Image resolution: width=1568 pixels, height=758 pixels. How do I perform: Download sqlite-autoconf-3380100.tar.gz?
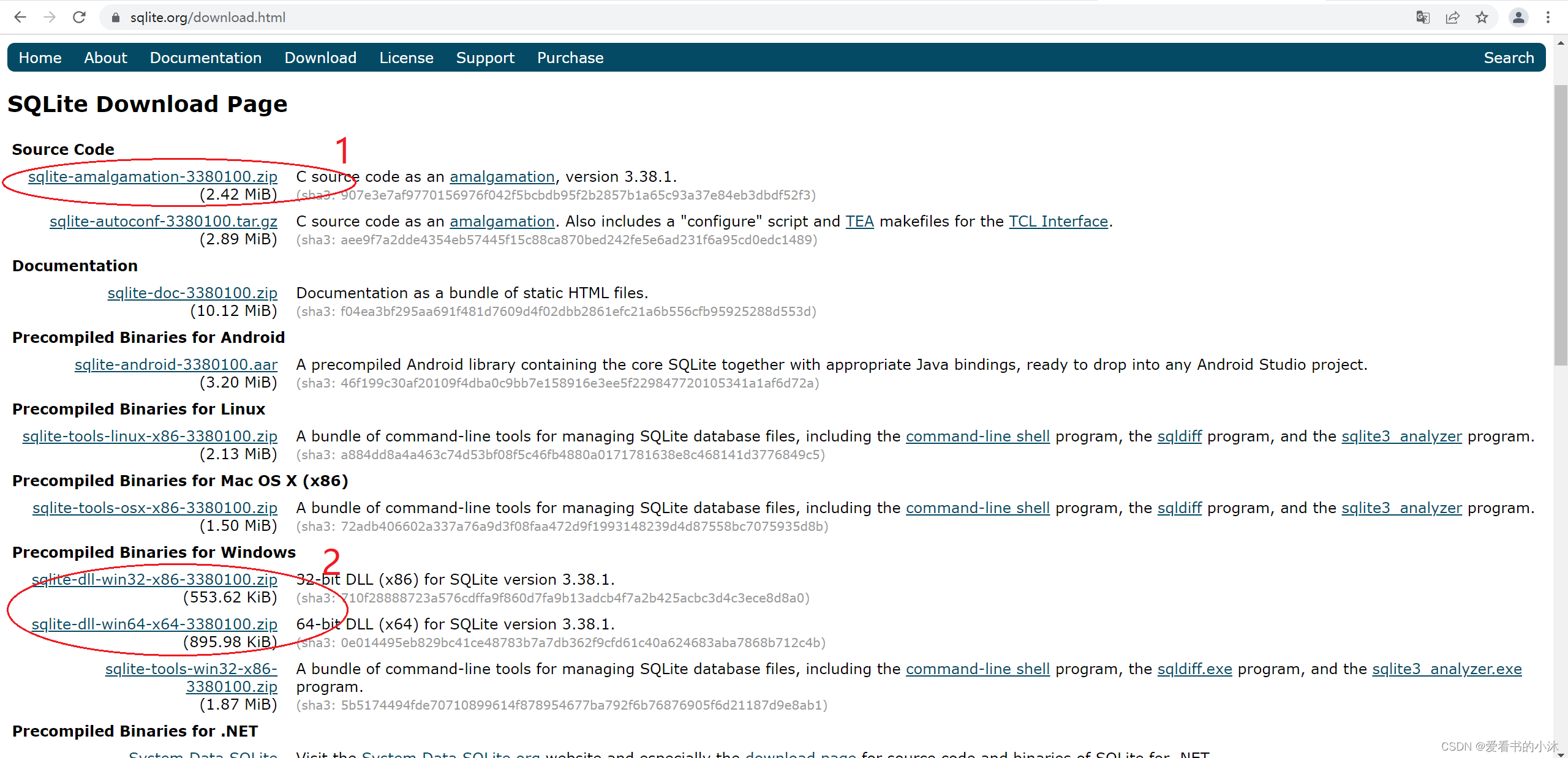click(164, 221)
